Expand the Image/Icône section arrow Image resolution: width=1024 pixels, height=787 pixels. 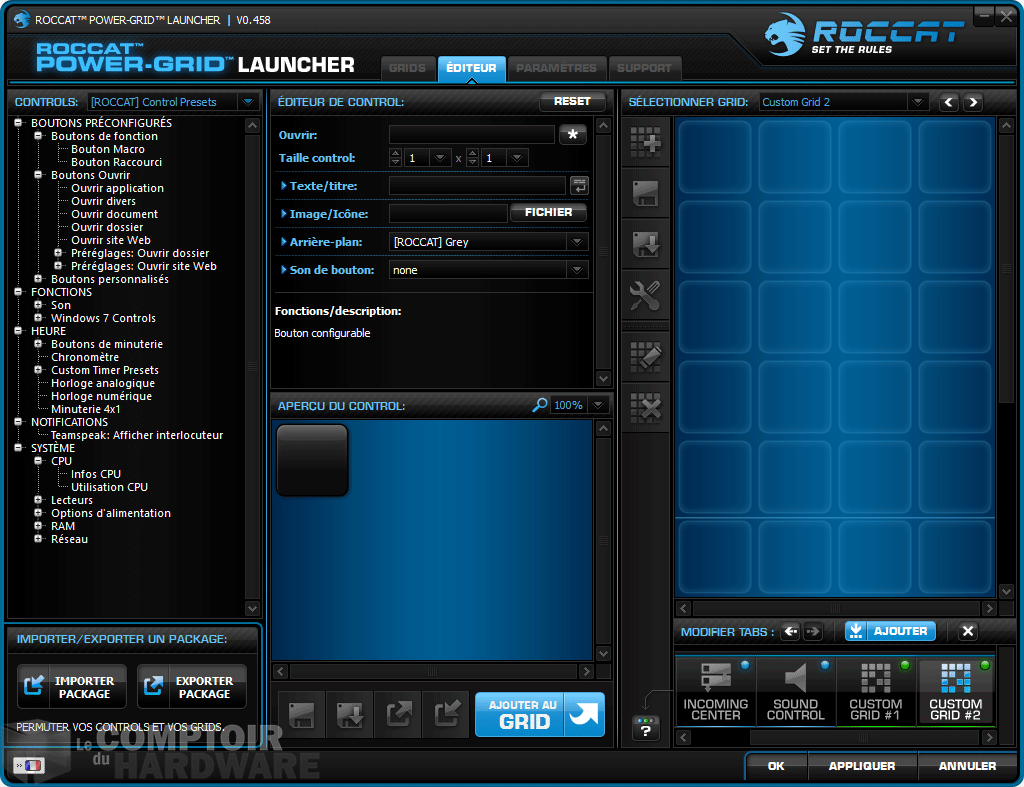click(284, 213)
